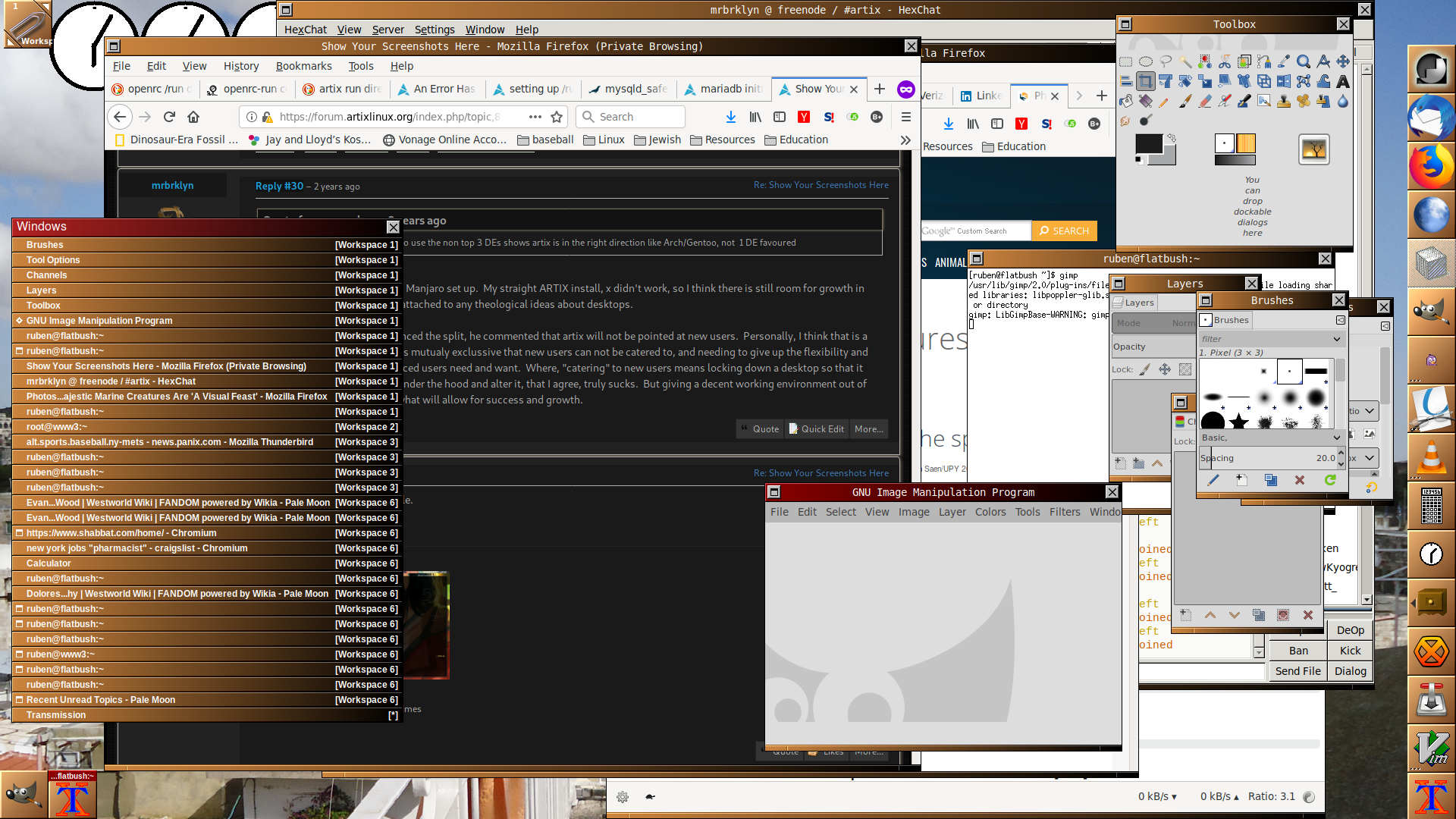Select the Color Picker eyedropper tool
Screen dimensions: 1456x819
(1284, 61)
